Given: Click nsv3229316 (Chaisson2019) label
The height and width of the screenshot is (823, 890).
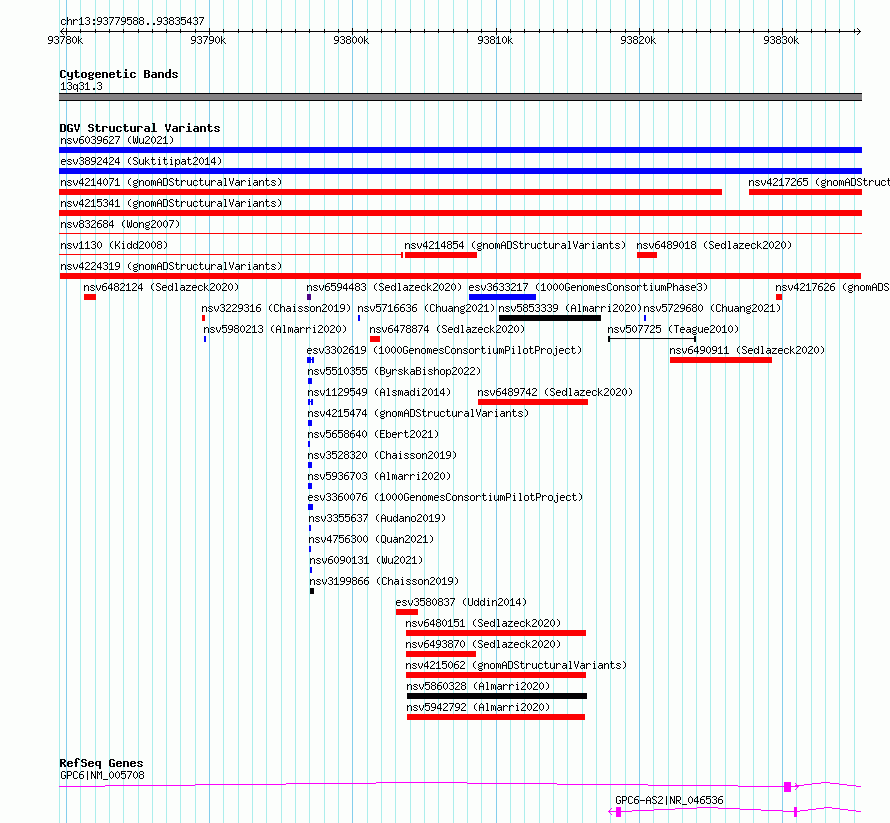Looking at the screenshot, I should (x=276, y=308).
